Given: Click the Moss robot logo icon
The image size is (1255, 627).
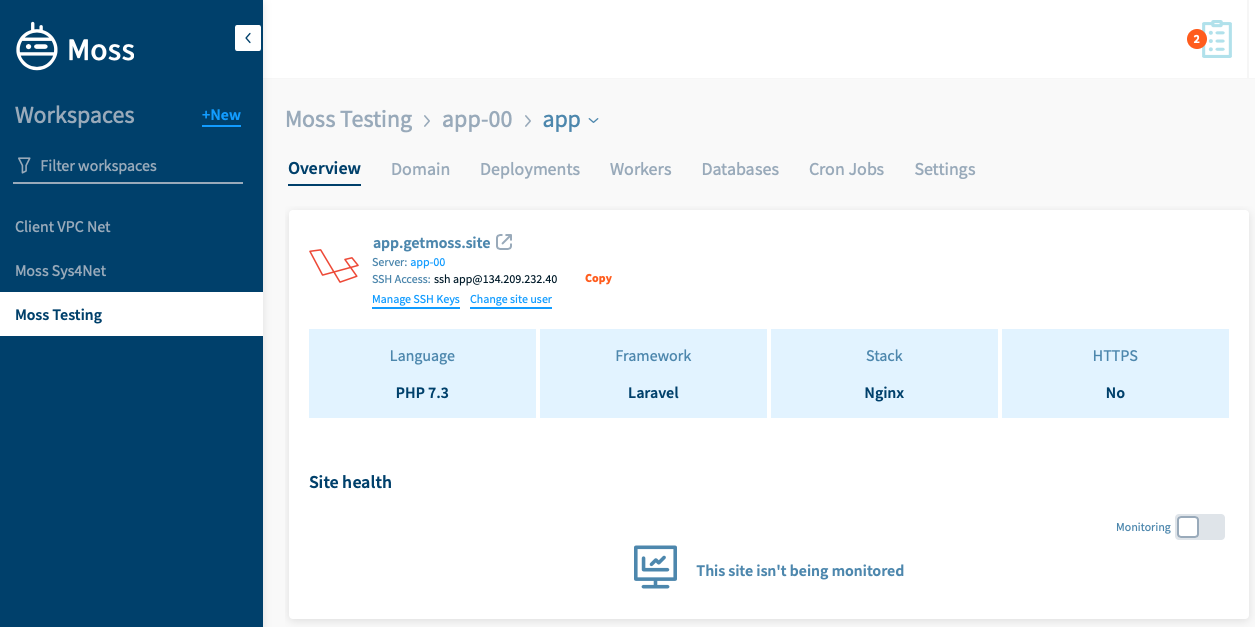Looking at the screenshot, I should 37,47.
